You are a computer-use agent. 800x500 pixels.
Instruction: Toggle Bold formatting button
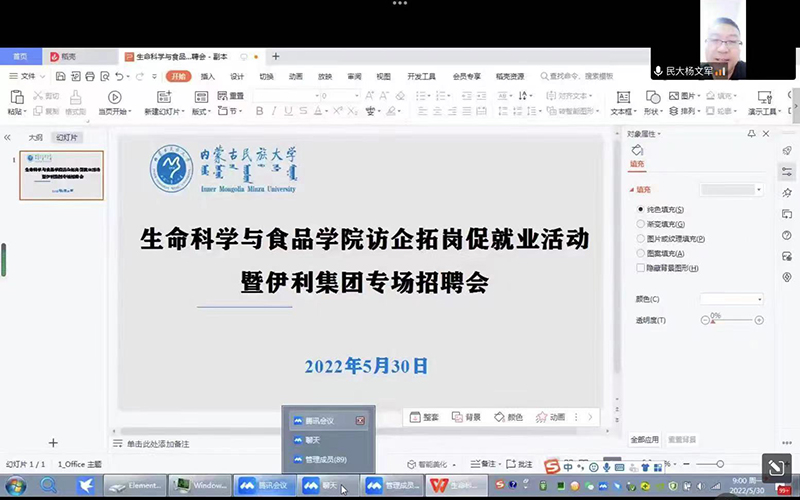coord(260,111)
